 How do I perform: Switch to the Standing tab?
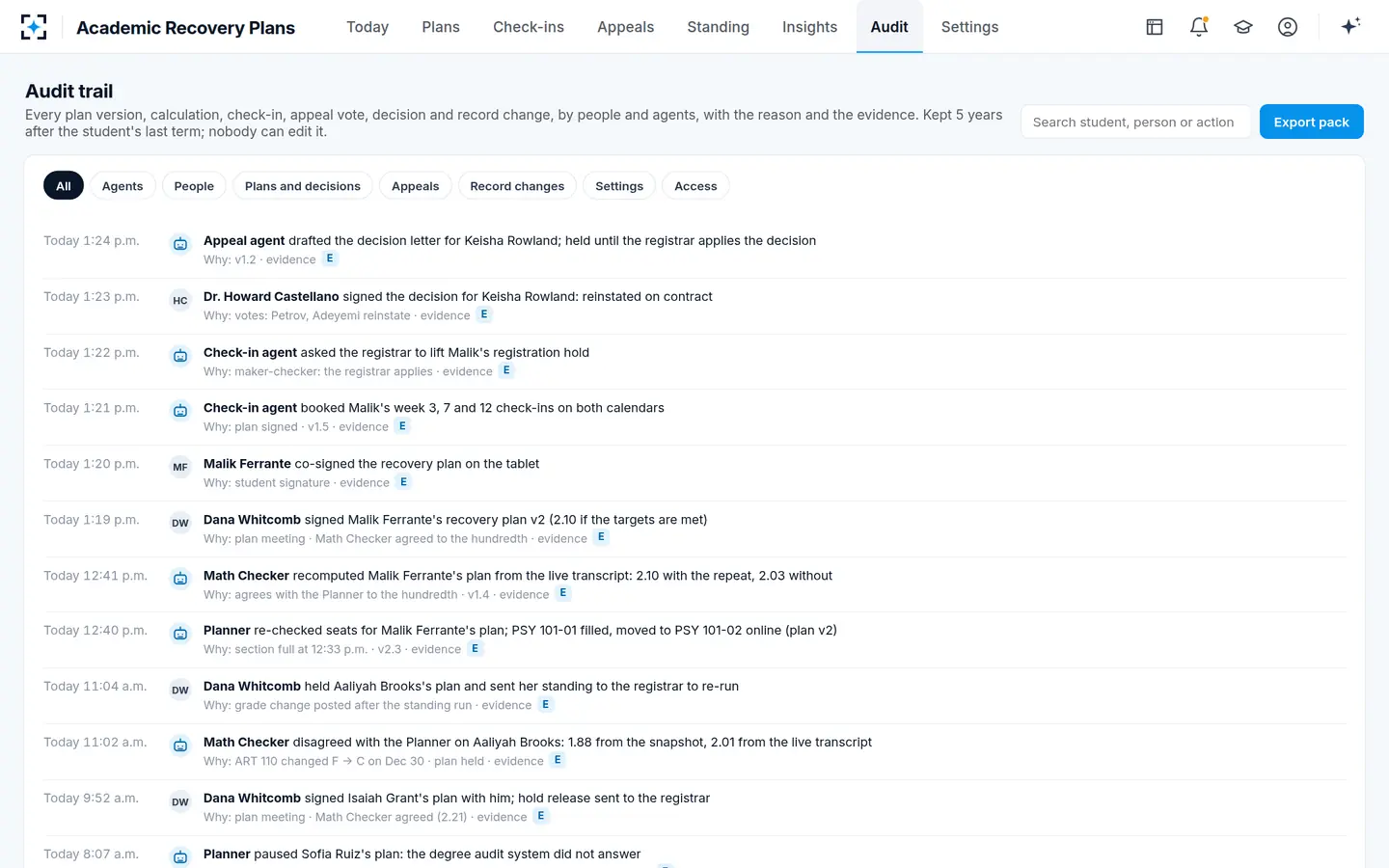tap(718, 27)
